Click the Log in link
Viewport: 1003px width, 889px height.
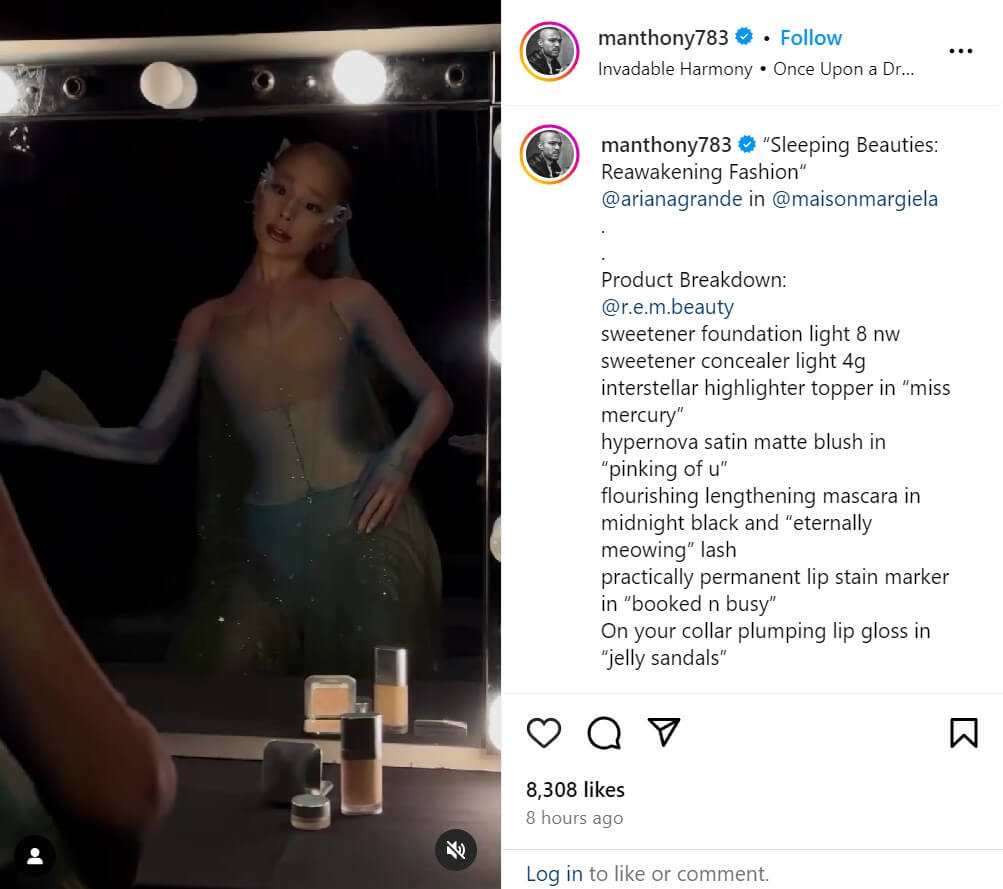pos(554,873)
